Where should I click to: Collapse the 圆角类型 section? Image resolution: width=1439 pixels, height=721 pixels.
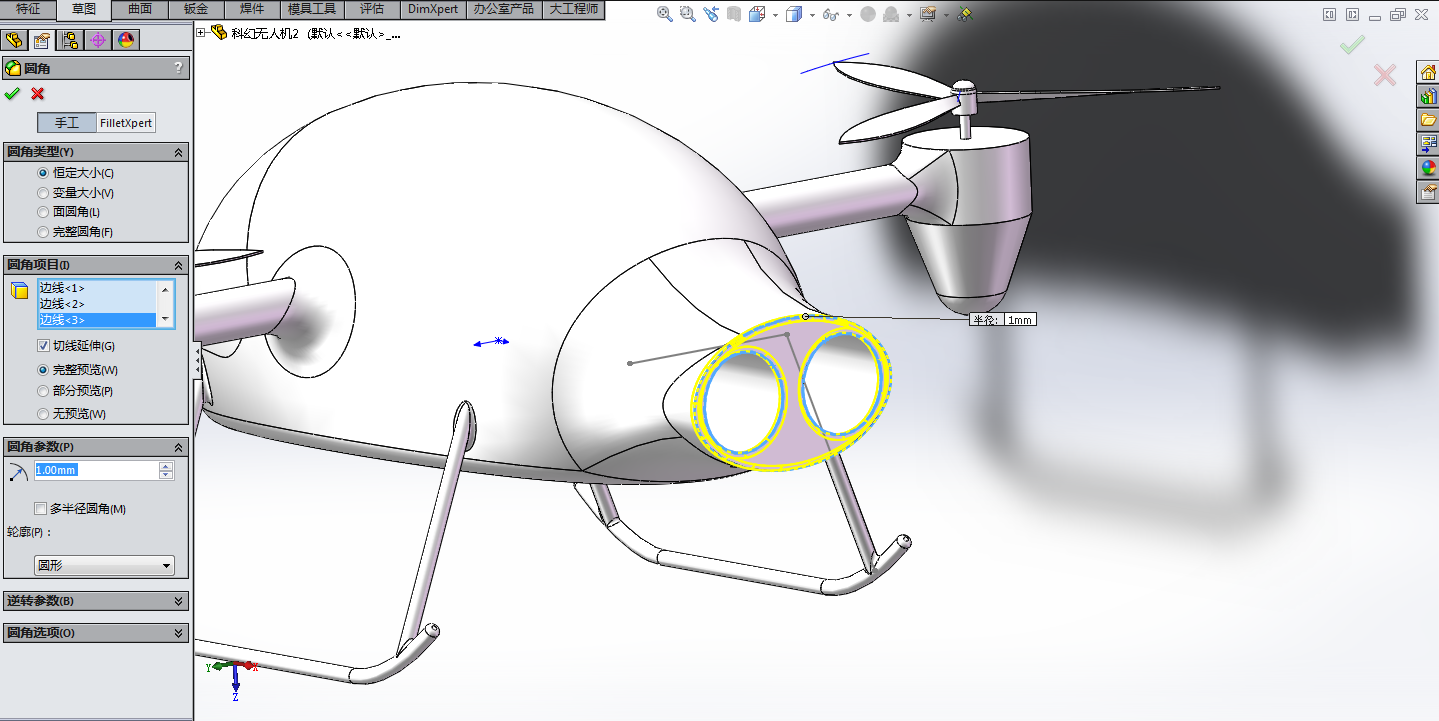[179, 152]
